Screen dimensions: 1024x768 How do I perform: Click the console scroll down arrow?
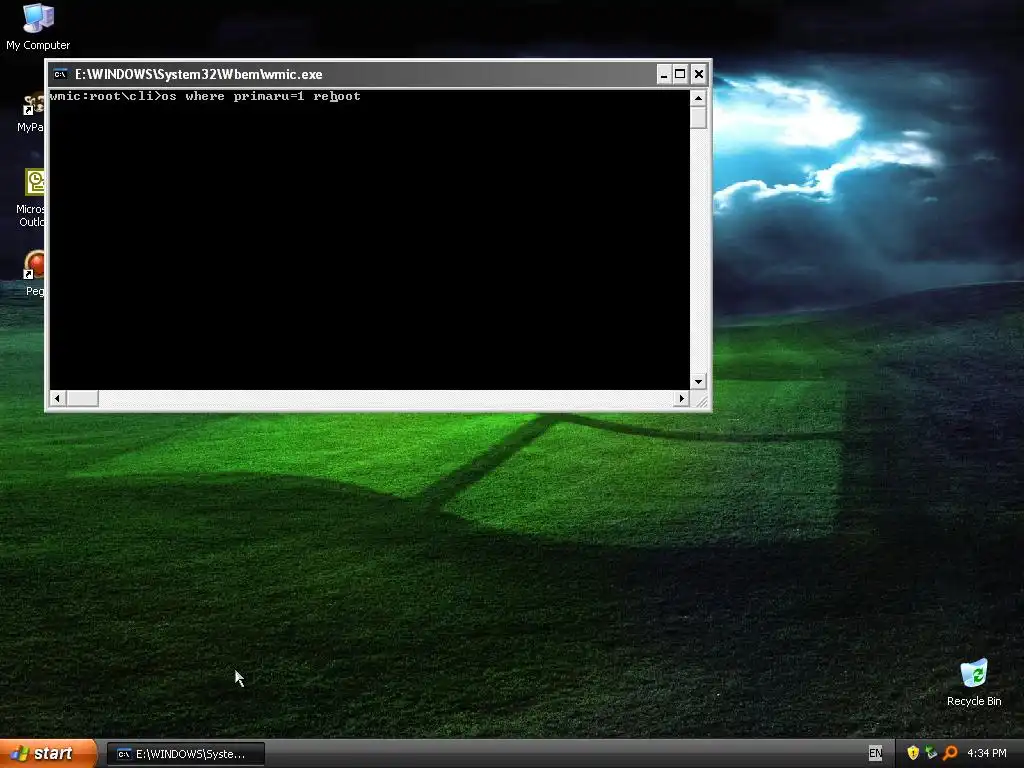tap(698, 381)
